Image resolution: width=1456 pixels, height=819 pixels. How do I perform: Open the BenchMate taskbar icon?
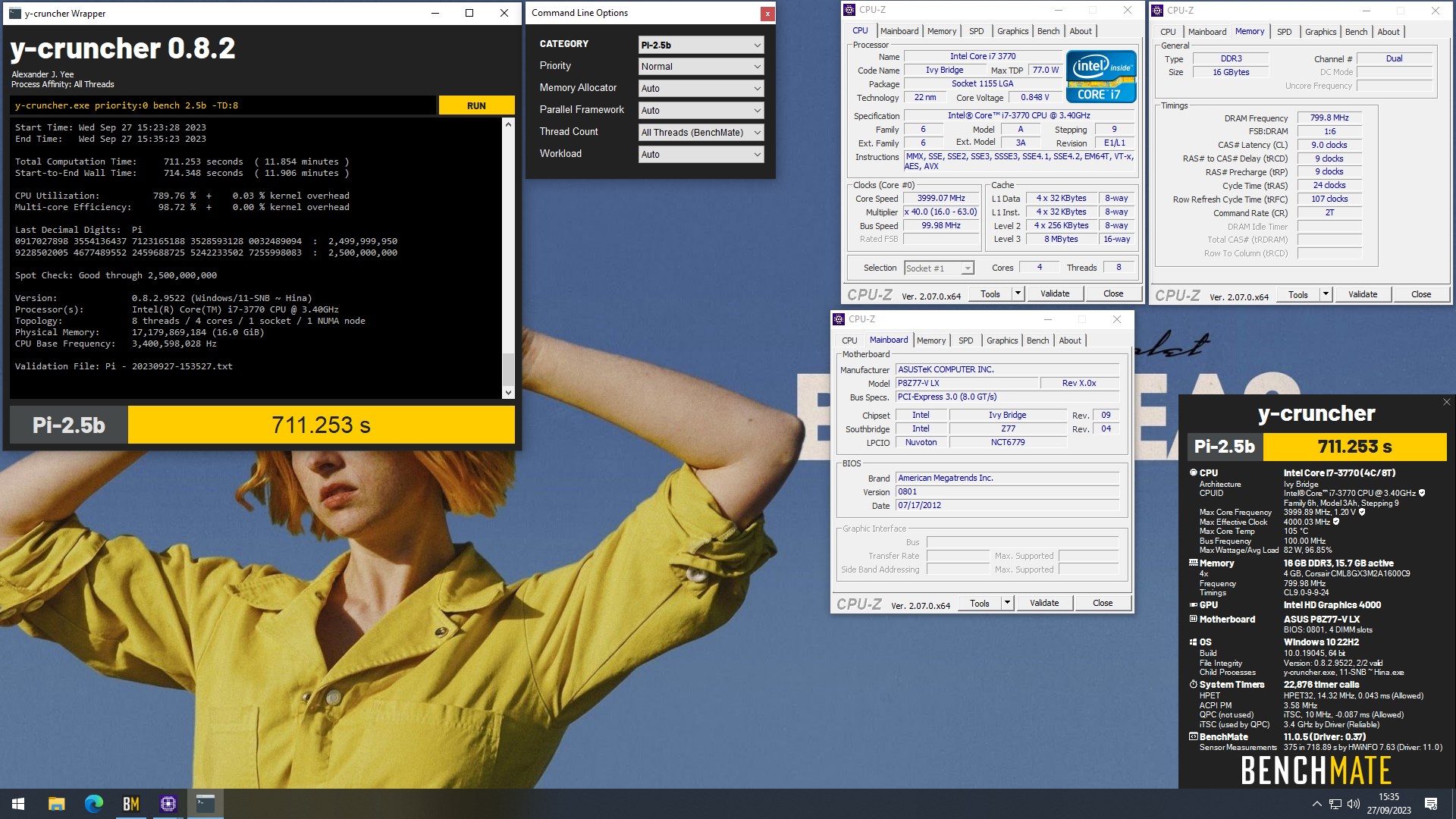(130, 804)
